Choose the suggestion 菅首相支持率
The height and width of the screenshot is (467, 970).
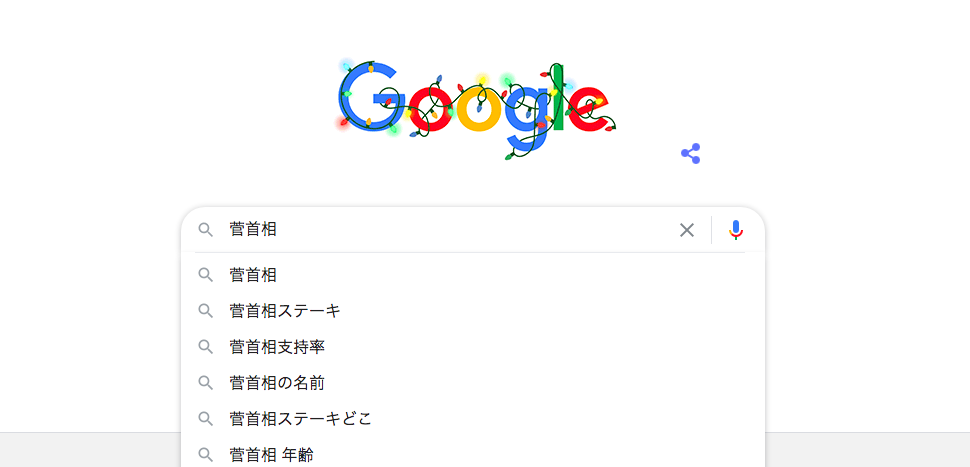473,346
